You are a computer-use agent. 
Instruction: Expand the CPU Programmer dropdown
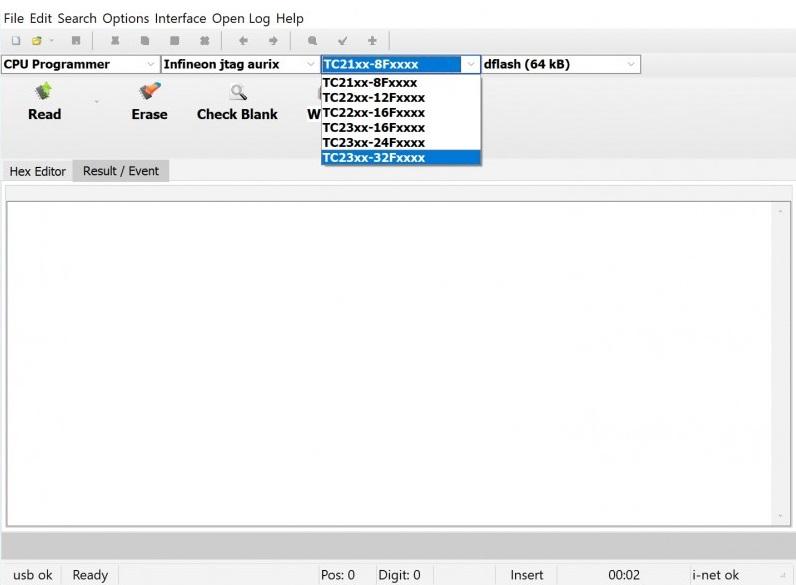pos(151,64)
